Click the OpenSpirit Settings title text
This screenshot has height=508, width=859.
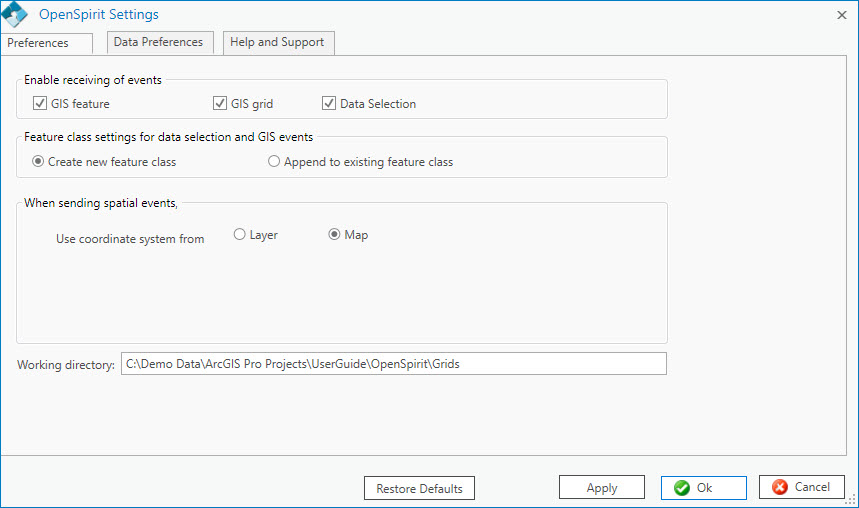[99, 15]
